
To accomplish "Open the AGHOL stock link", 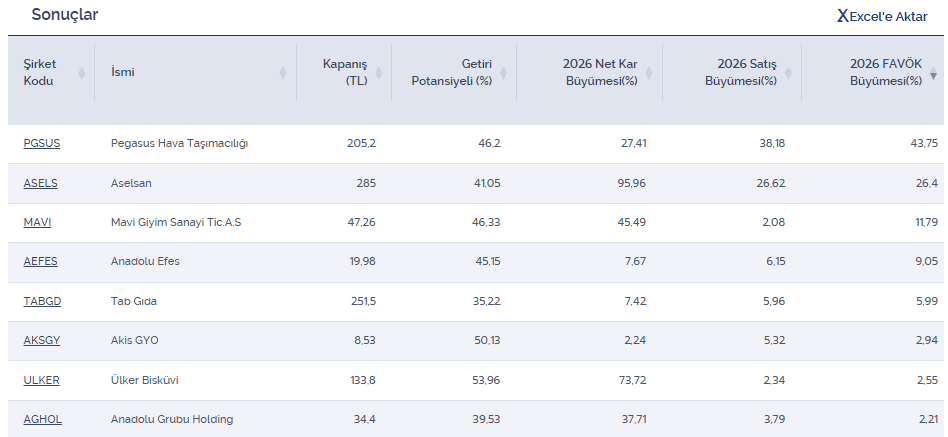I will [43, 419].
